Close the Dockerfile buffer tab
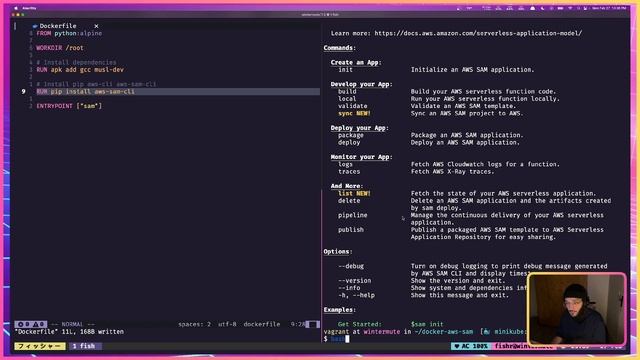This screenshot has width=640, height=360. click(x=96, y=26)
